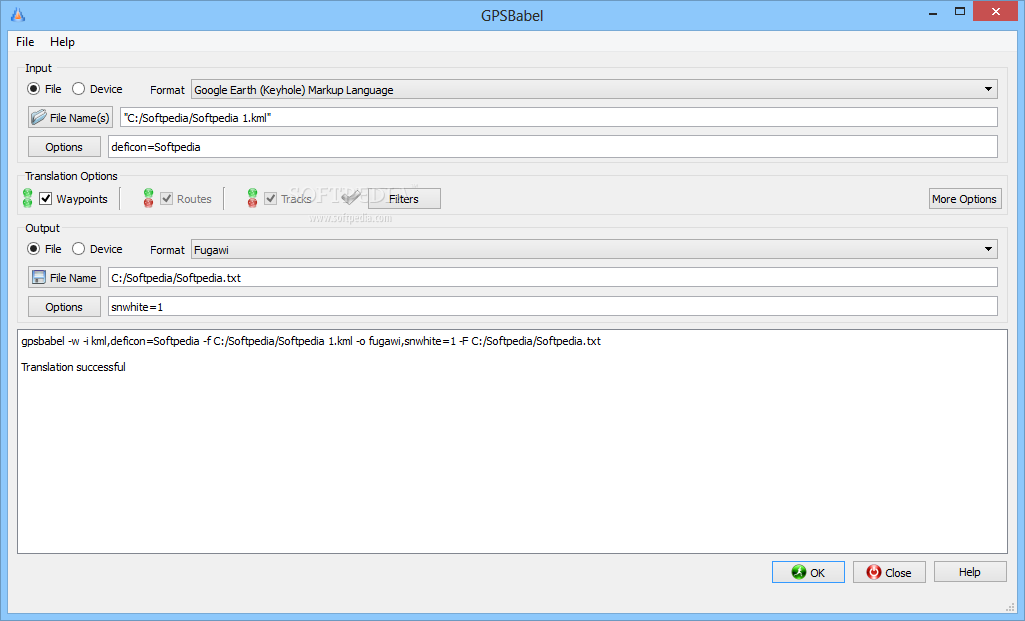Click the input options field deficon=Softpedia

[x=553, y=147]
